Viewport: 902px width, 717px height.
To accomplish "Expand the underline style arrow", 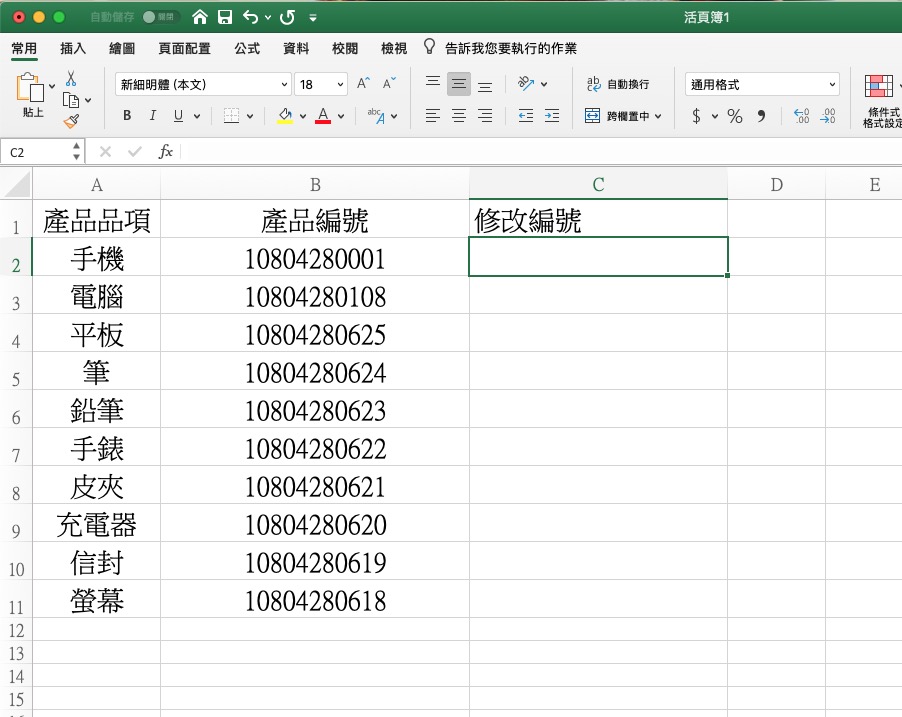I will 197,116.
